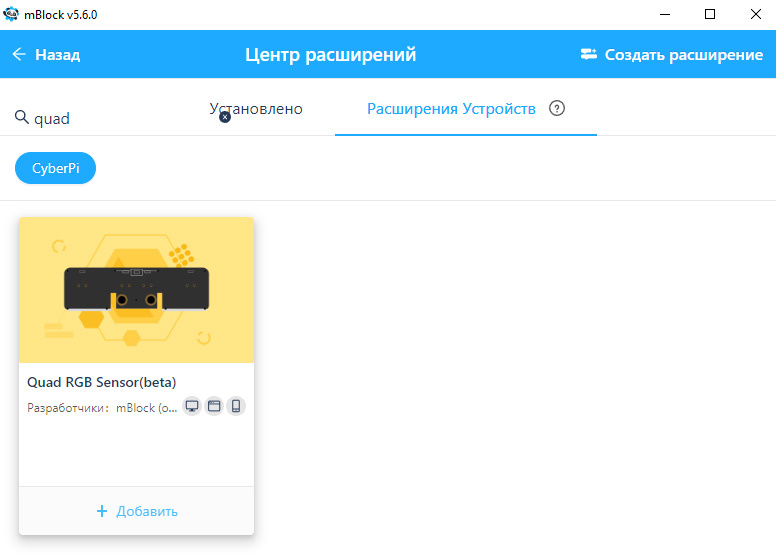776x557 pixels.
Task: Go back with the Назад arrow
Action: (19, 54)
